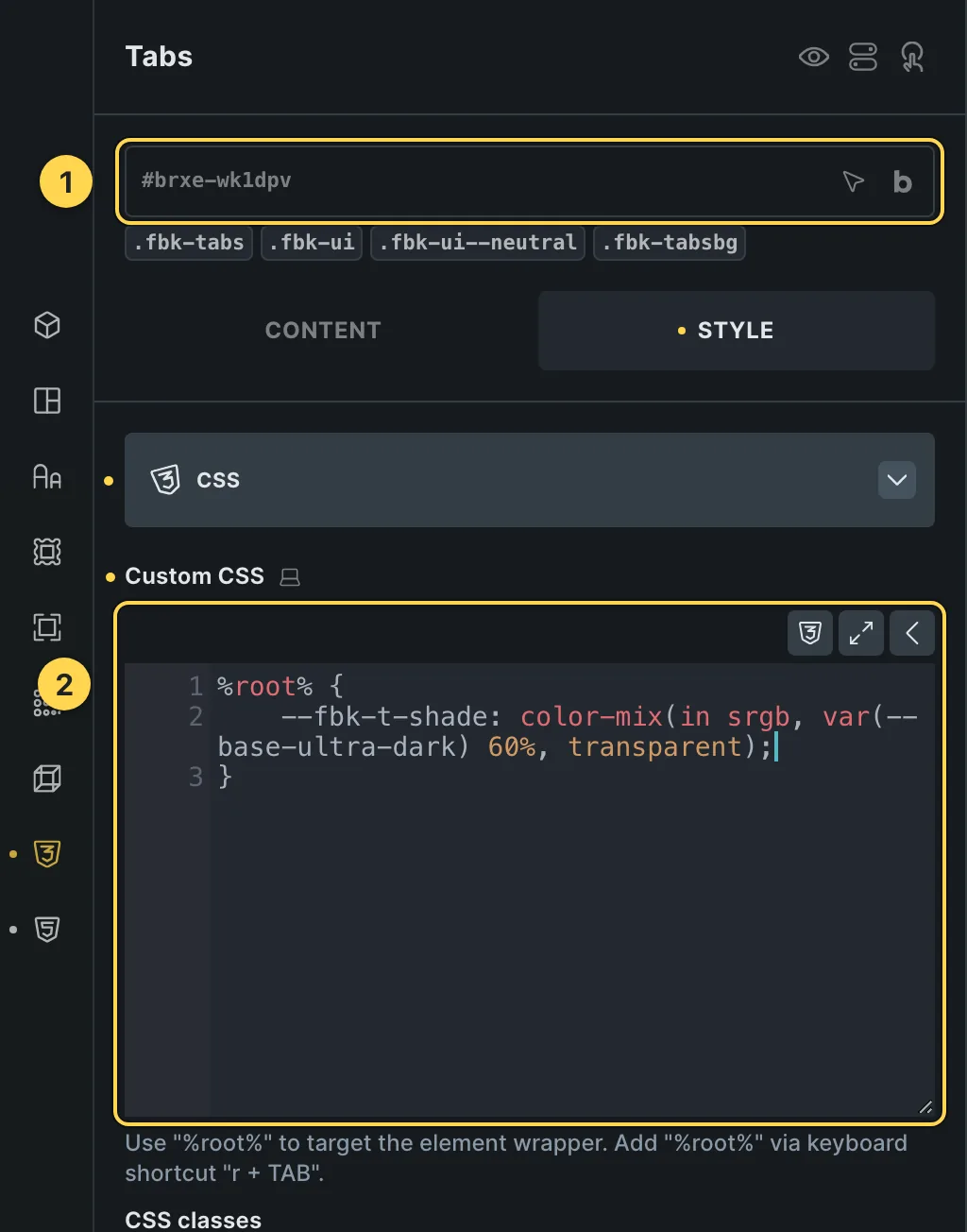Collapse the CSS section with chevron button
967x1232 pixels.
coord(897,480)
